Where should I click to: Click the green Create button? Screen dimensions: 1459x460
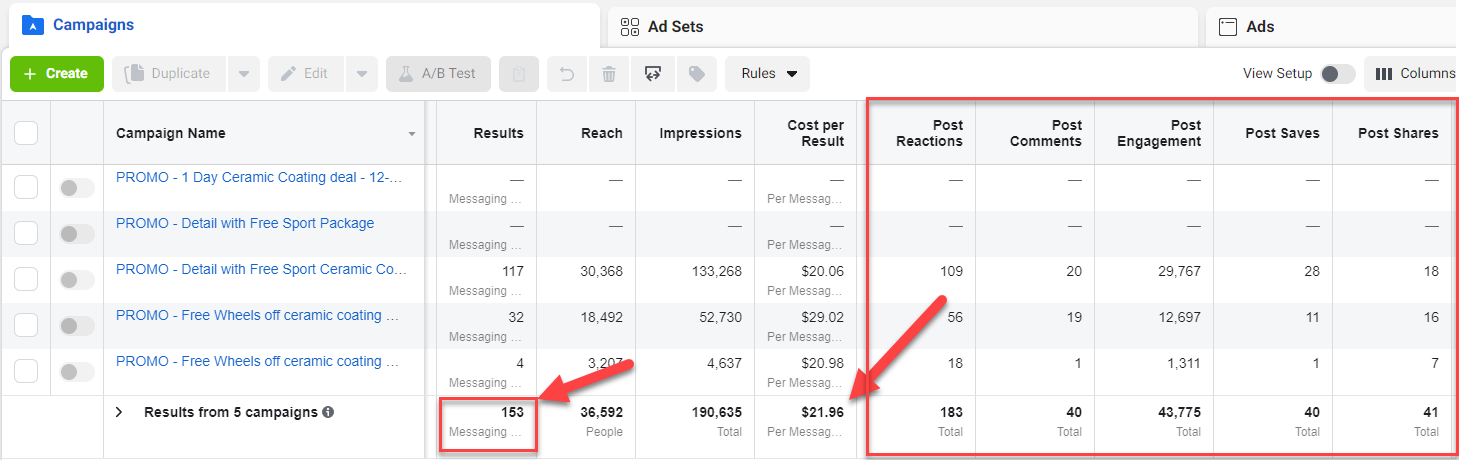tap(56, 74)
